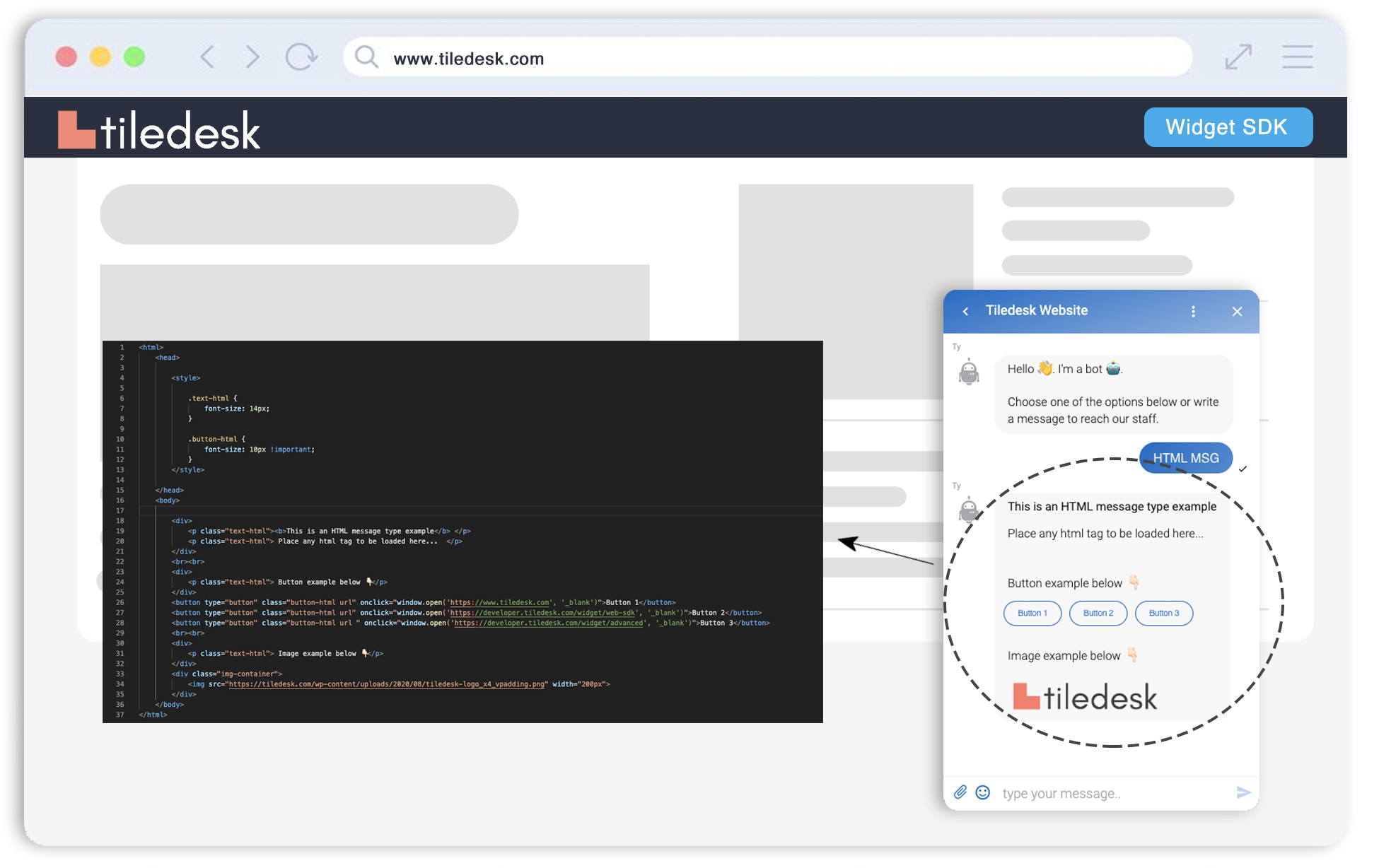Click 'This is an HTML message type example'
Screen dimensions: 1379x868
pos(1112,506)
